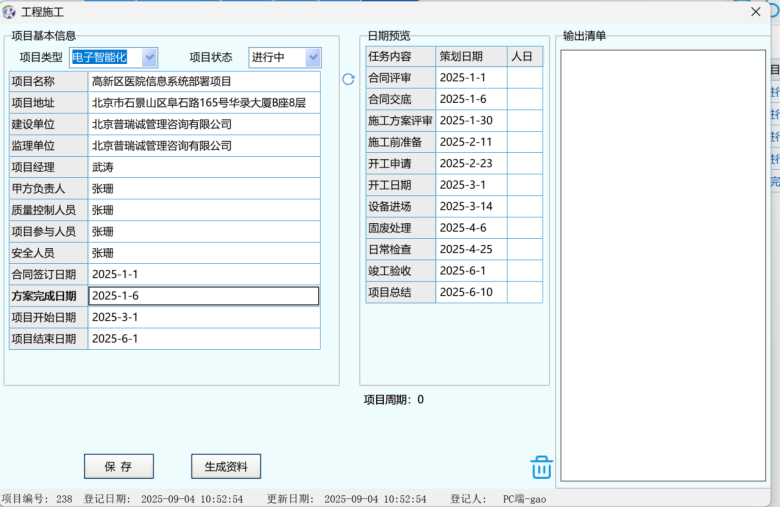This screenshot has height=508, width=781.
Task: Click the 建设单位 value field
Action: (204, 125)
